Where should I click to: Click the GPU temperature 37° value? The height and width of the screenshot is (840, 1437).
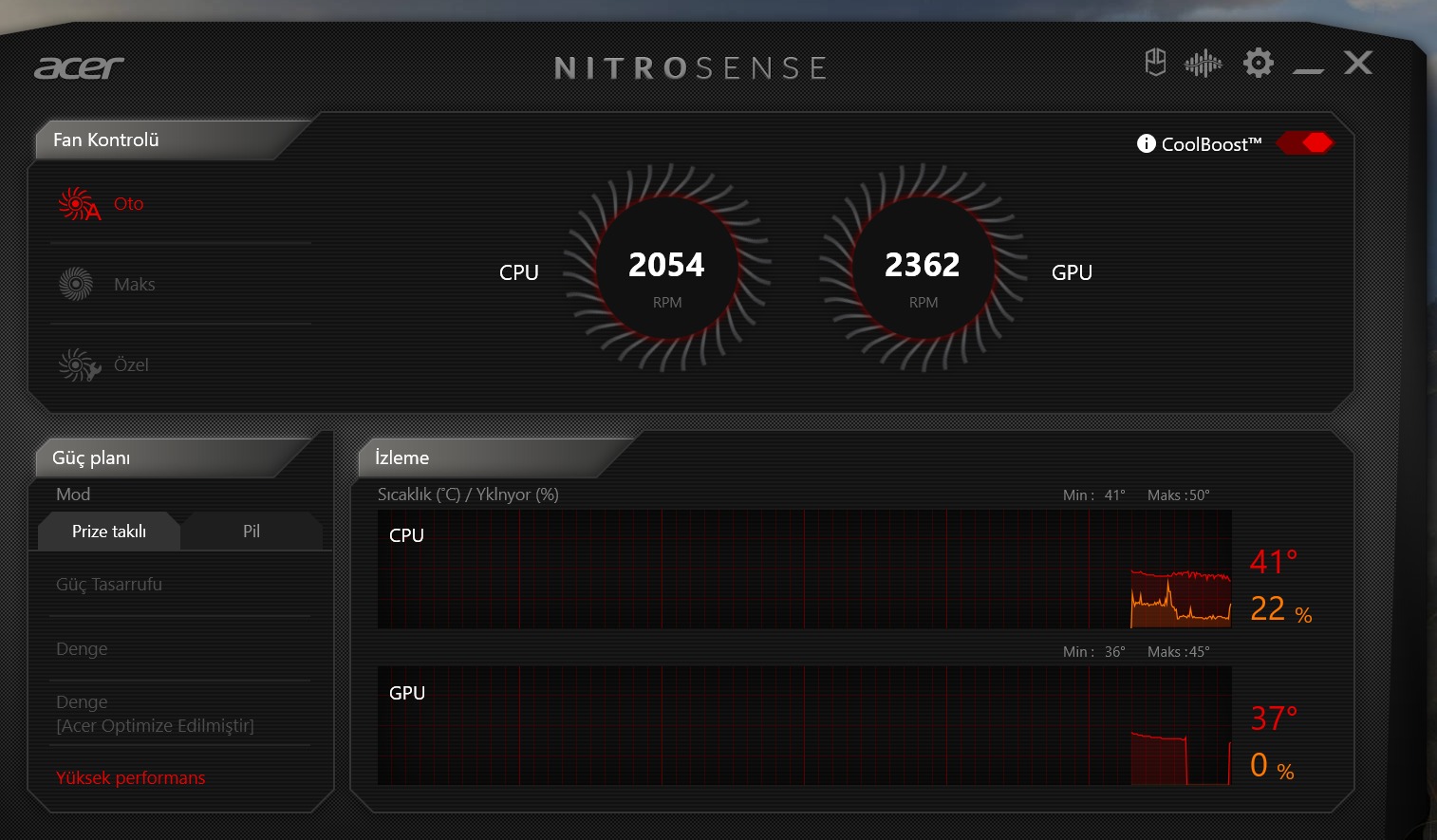pyautogui.click(x=1274, y=718)
